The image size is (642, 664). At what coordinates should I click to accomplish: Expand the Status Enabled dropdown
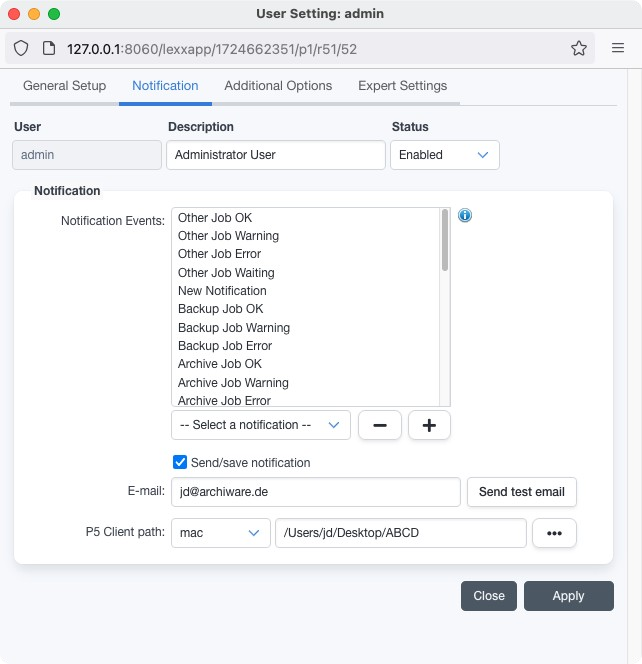(x=444, y=155)
